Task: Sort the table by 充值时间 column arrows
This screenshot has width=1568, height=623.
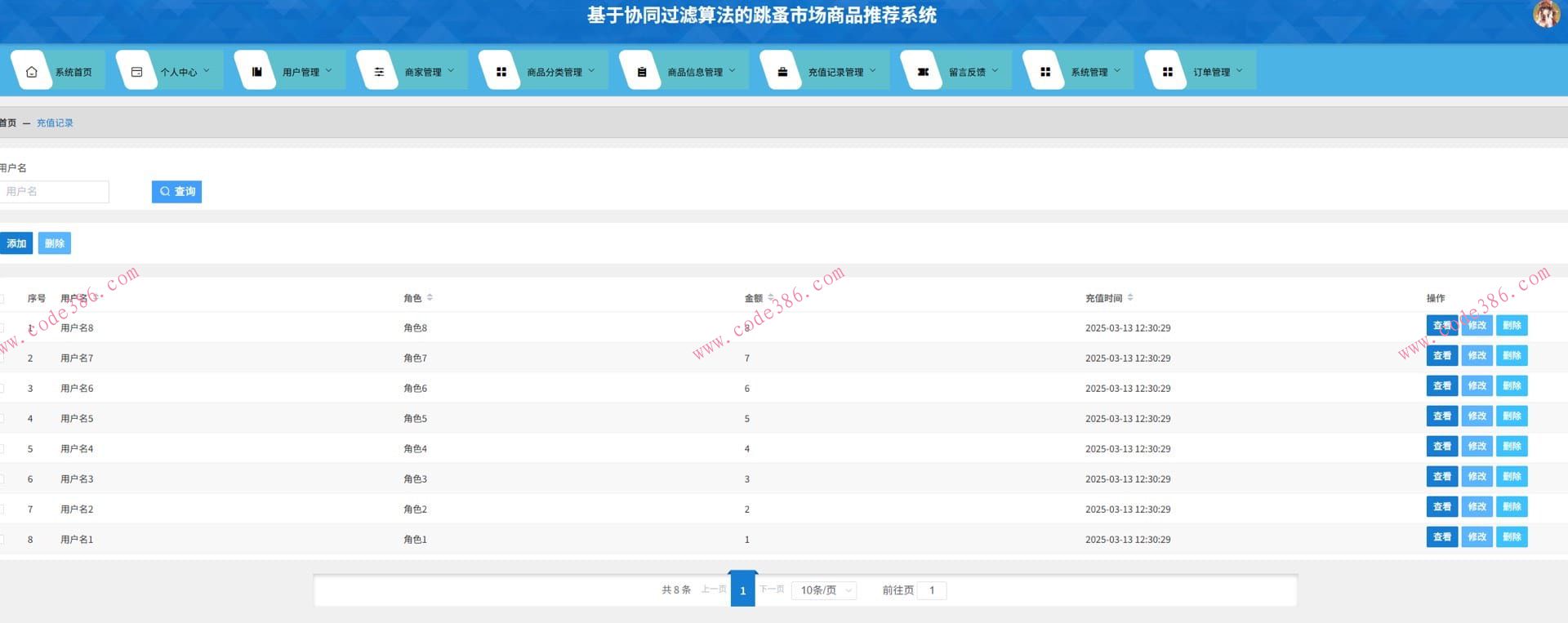Action: [x=1130, y=298]
